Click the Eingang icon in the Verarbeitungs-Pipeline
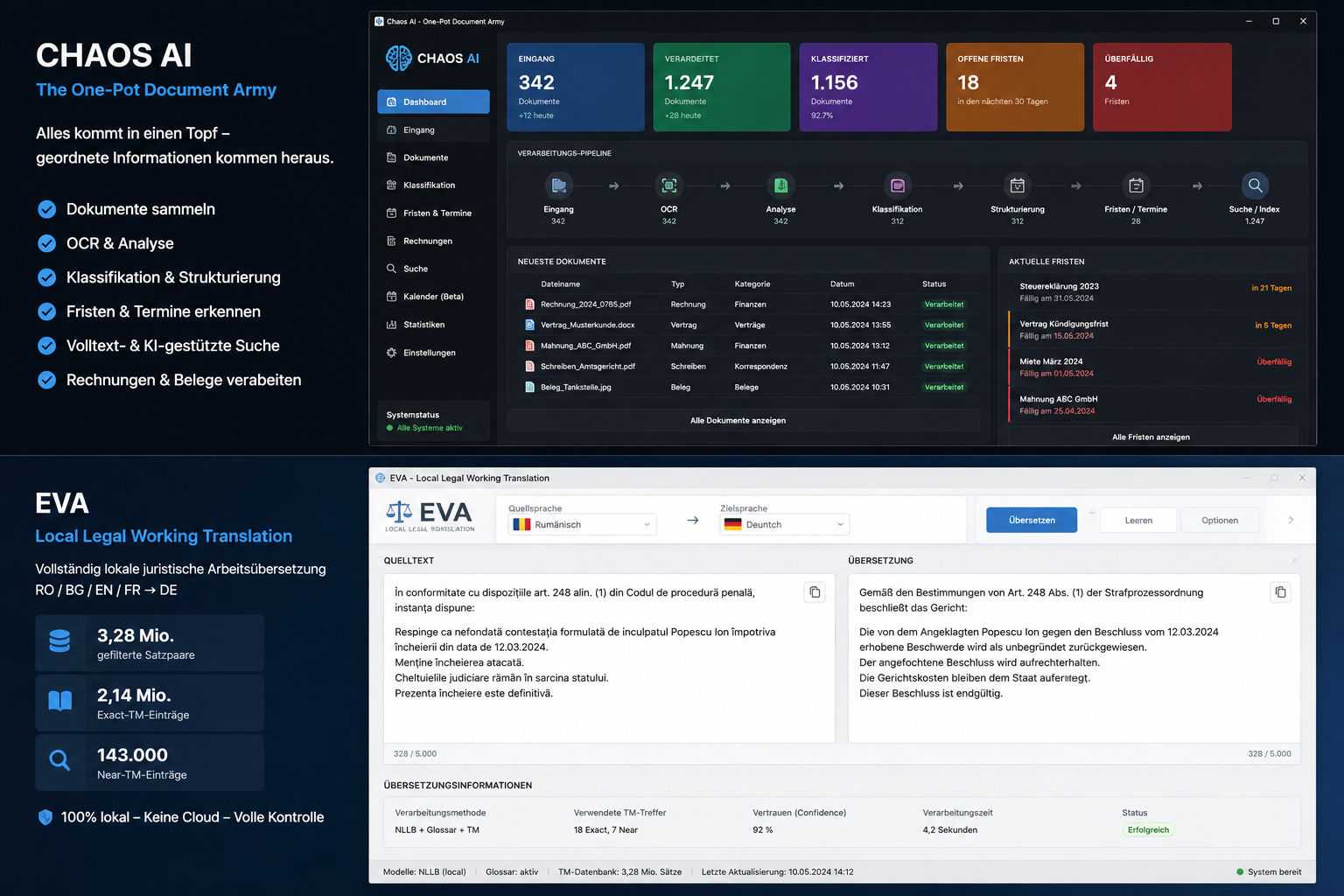Screen dimensions: 1344x896 click(x=558, y=185)
